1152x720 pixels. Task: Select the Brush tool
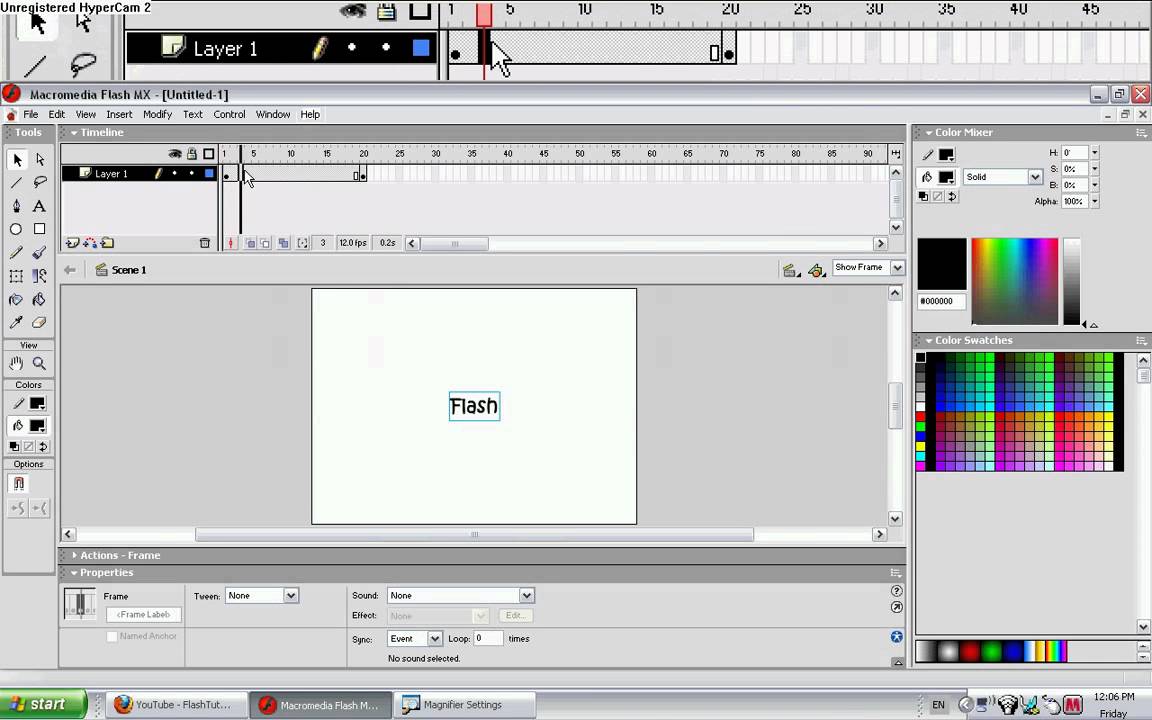pyautogui.click(x=40, y=253)
